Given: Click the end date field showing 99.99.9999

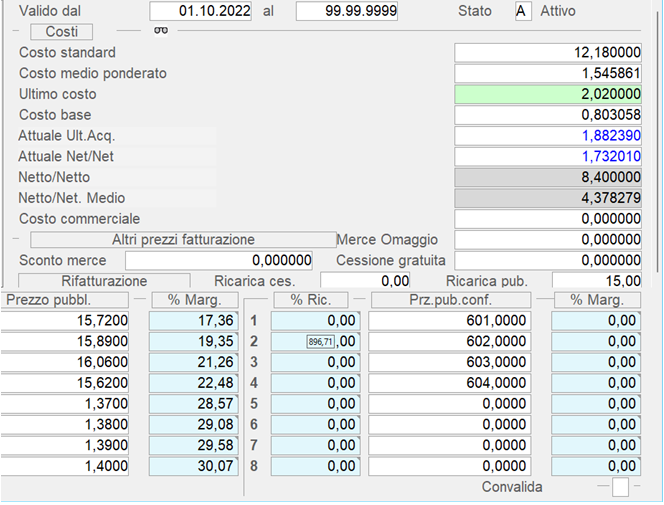Looking at the screenshot, I should (x=347, y=11).
